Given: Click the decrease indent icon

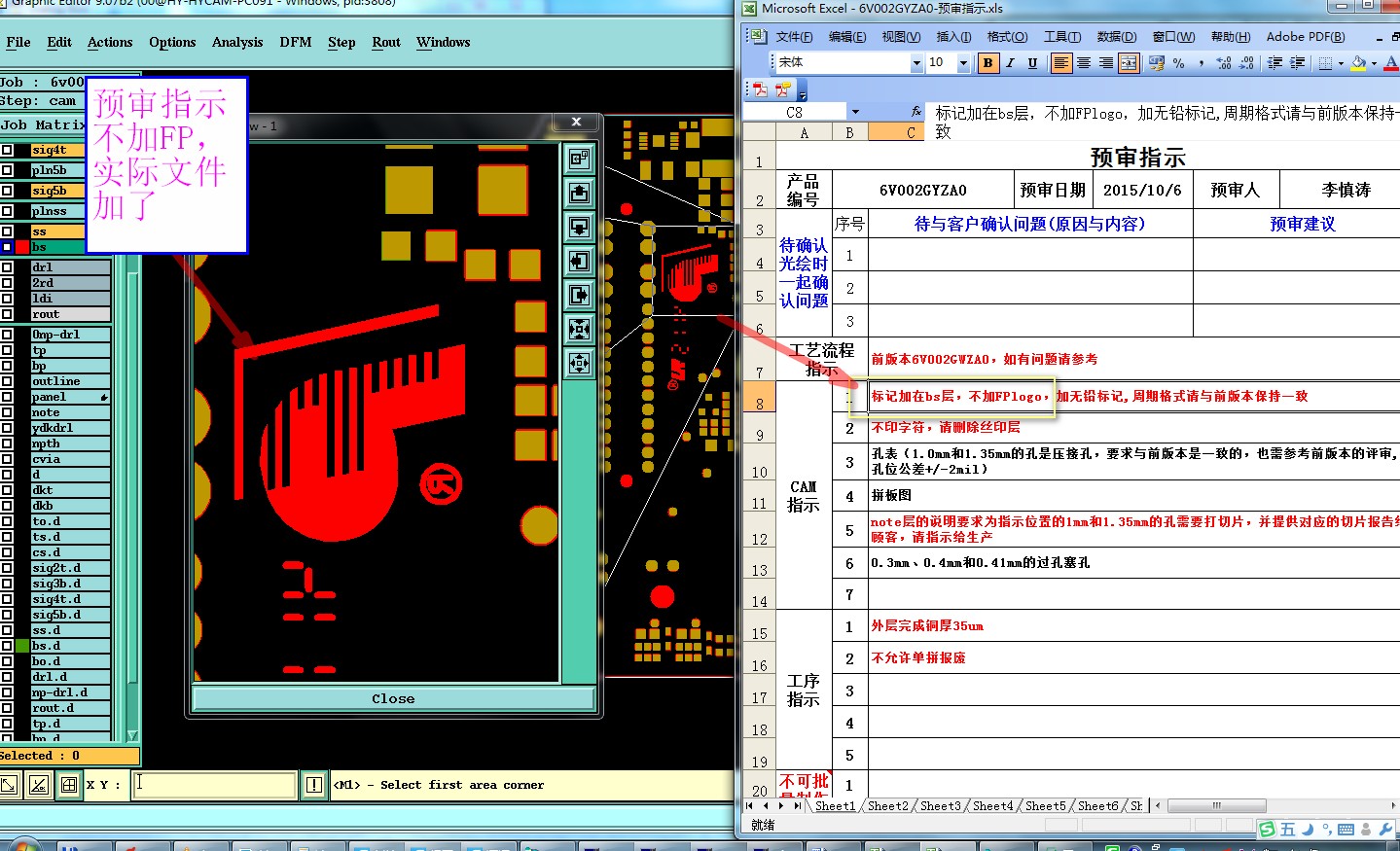Looking at the screenshot, I should [x=1274, y=63].
